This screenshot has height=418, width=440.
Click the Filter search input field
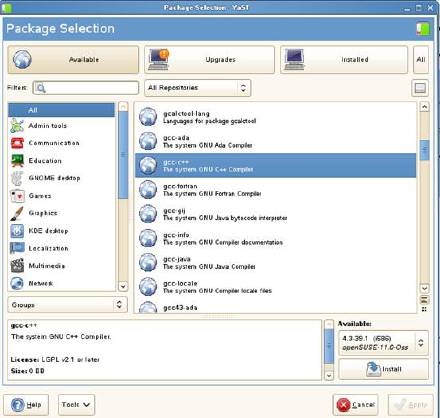(x=86, y=88)
